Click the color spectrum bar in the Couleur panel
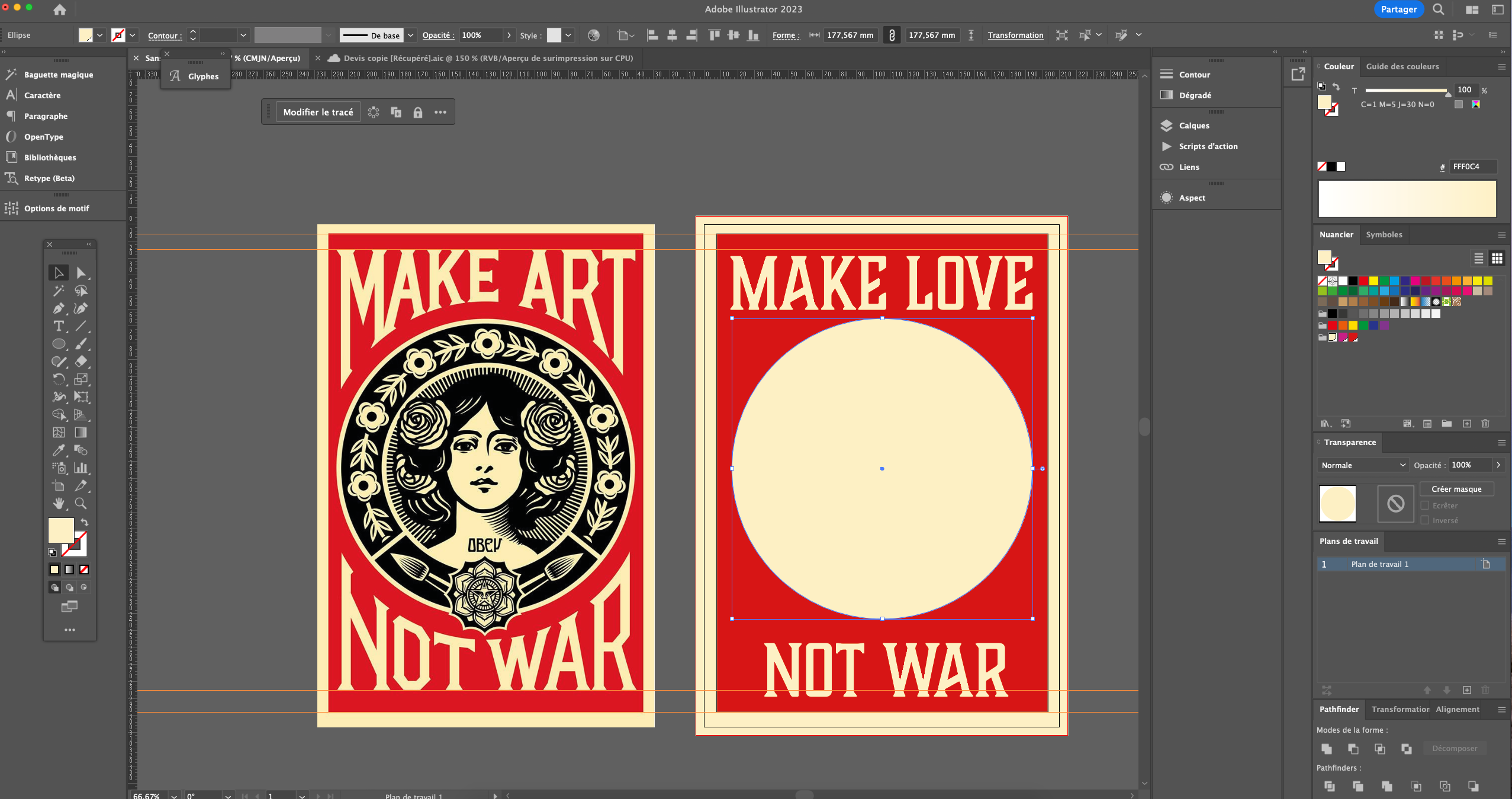Viewport: 1512px width, 799px height. point(1407,199)
